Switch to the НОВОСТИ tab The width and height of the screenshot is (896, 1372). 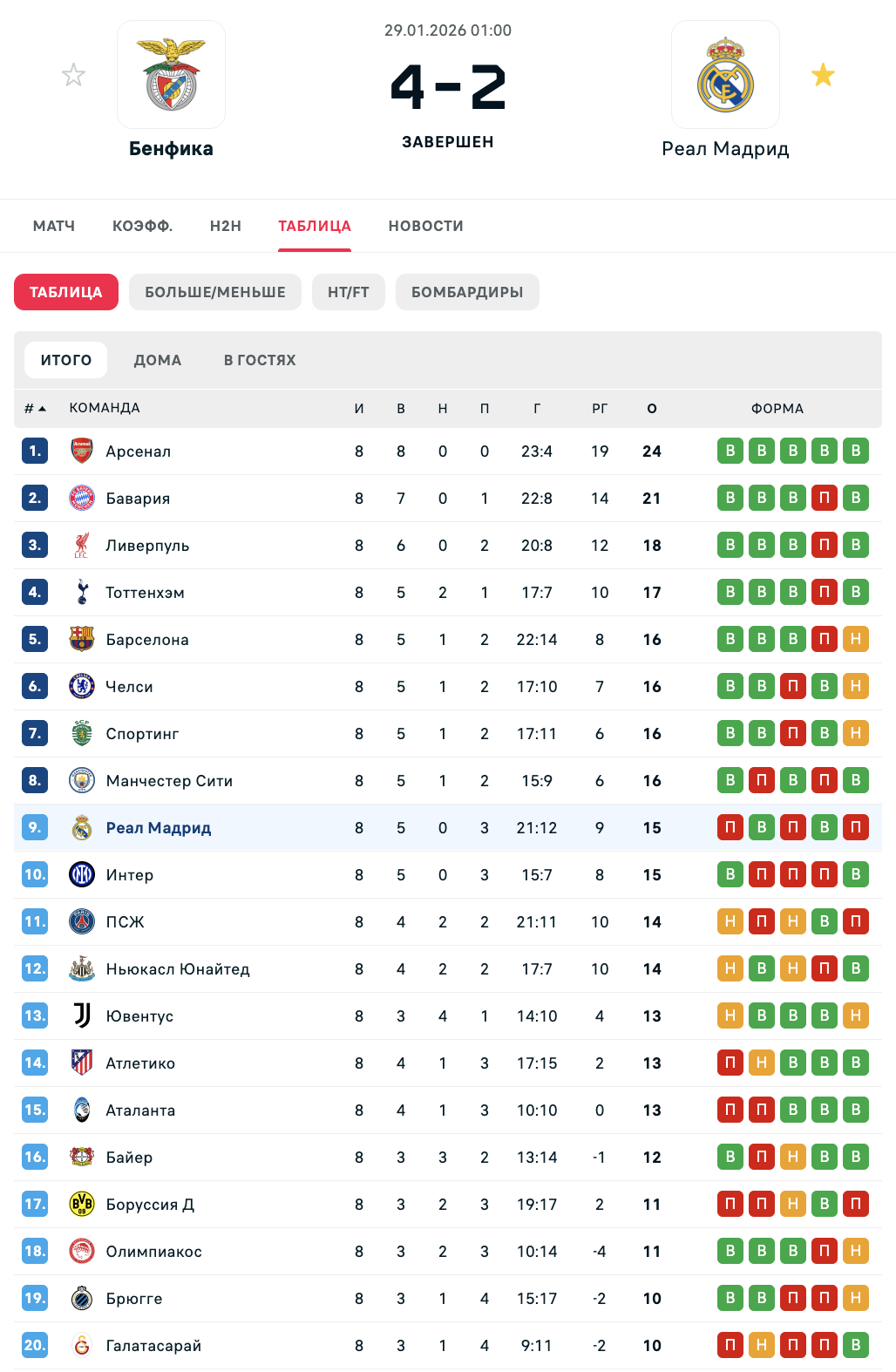426,226
